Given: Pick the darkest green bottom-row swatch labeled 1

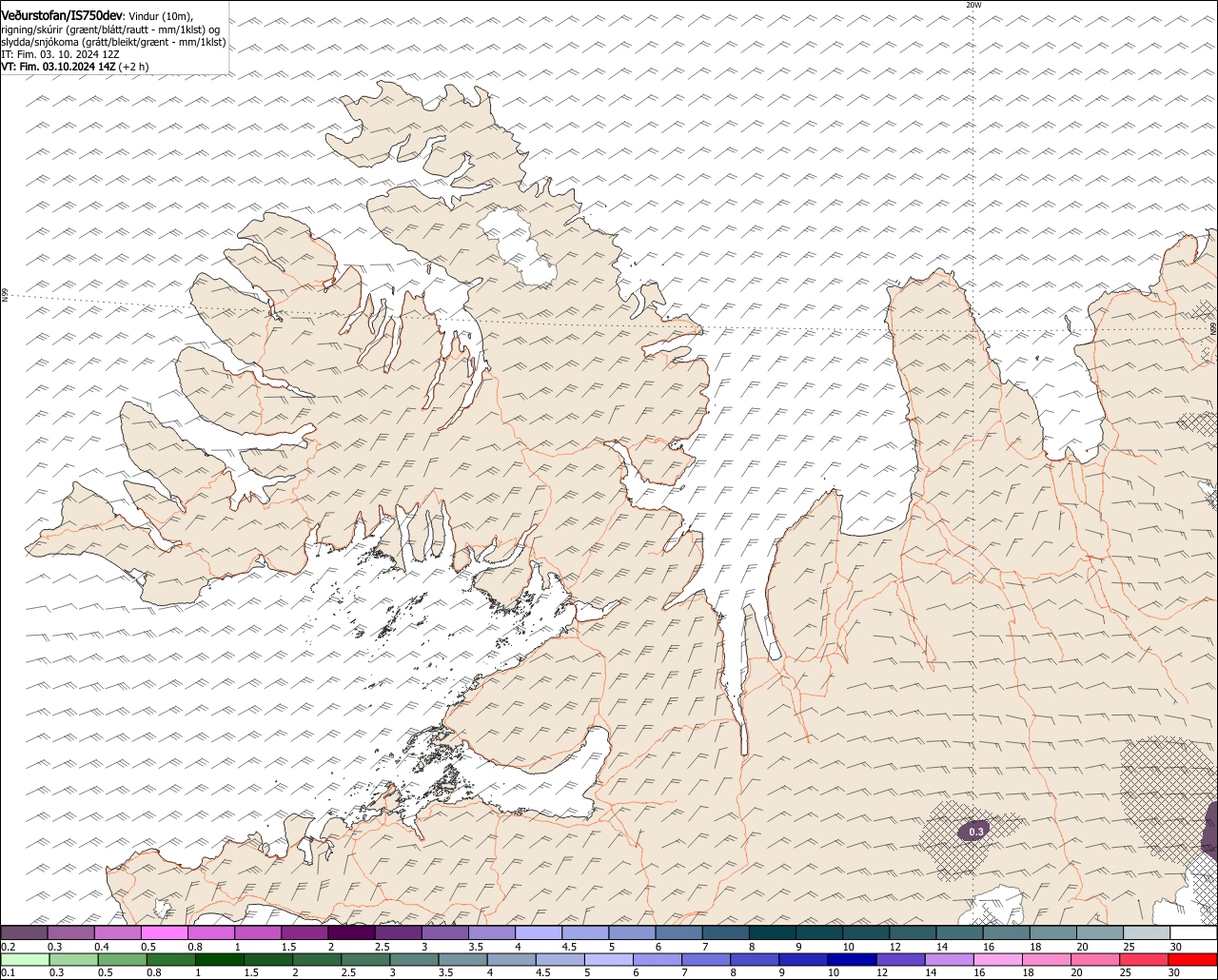Looking at the screenshot, I should click(220, 959).
